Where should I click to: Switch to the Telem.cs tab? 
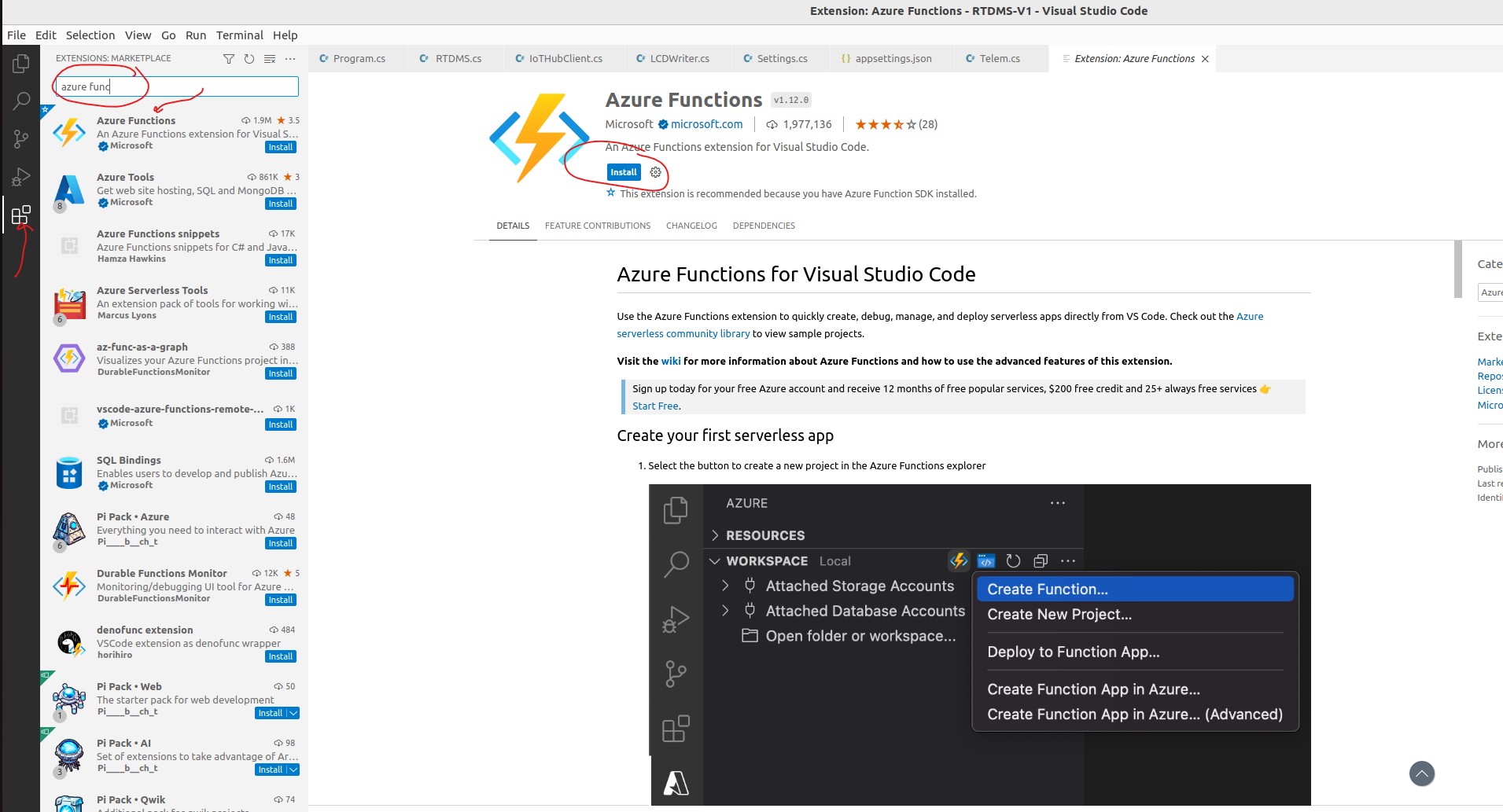point(1000,59)
